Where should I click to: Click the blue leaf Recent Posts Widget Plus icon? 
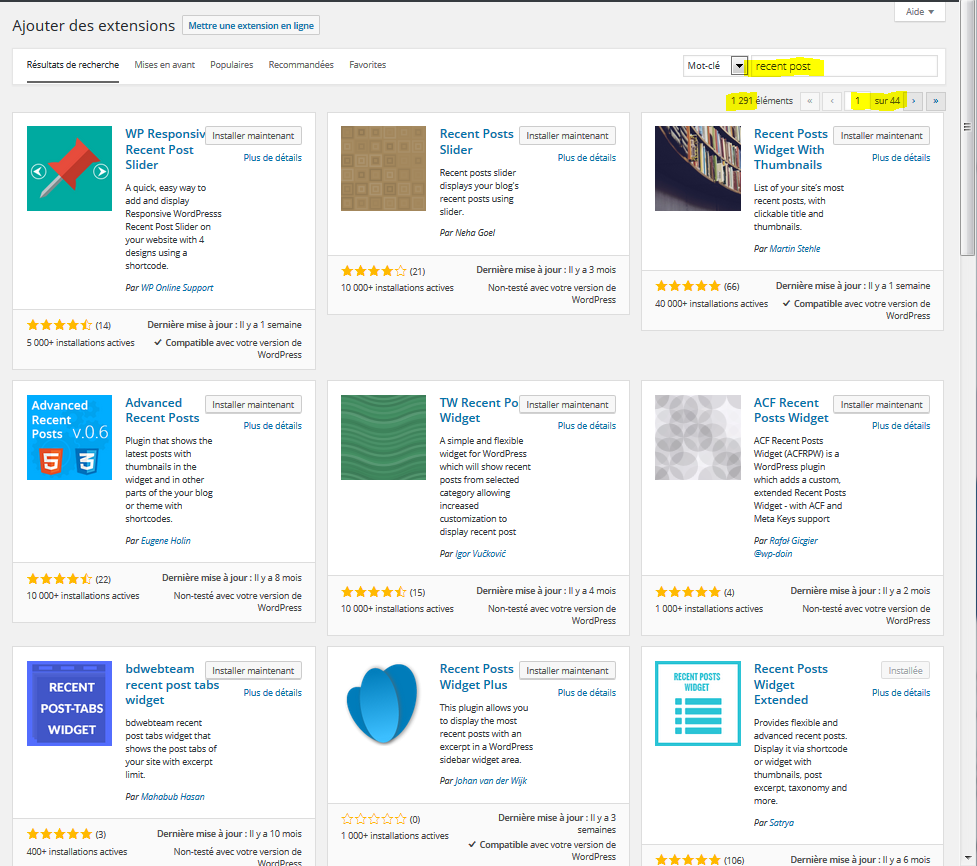coord(383,703)
